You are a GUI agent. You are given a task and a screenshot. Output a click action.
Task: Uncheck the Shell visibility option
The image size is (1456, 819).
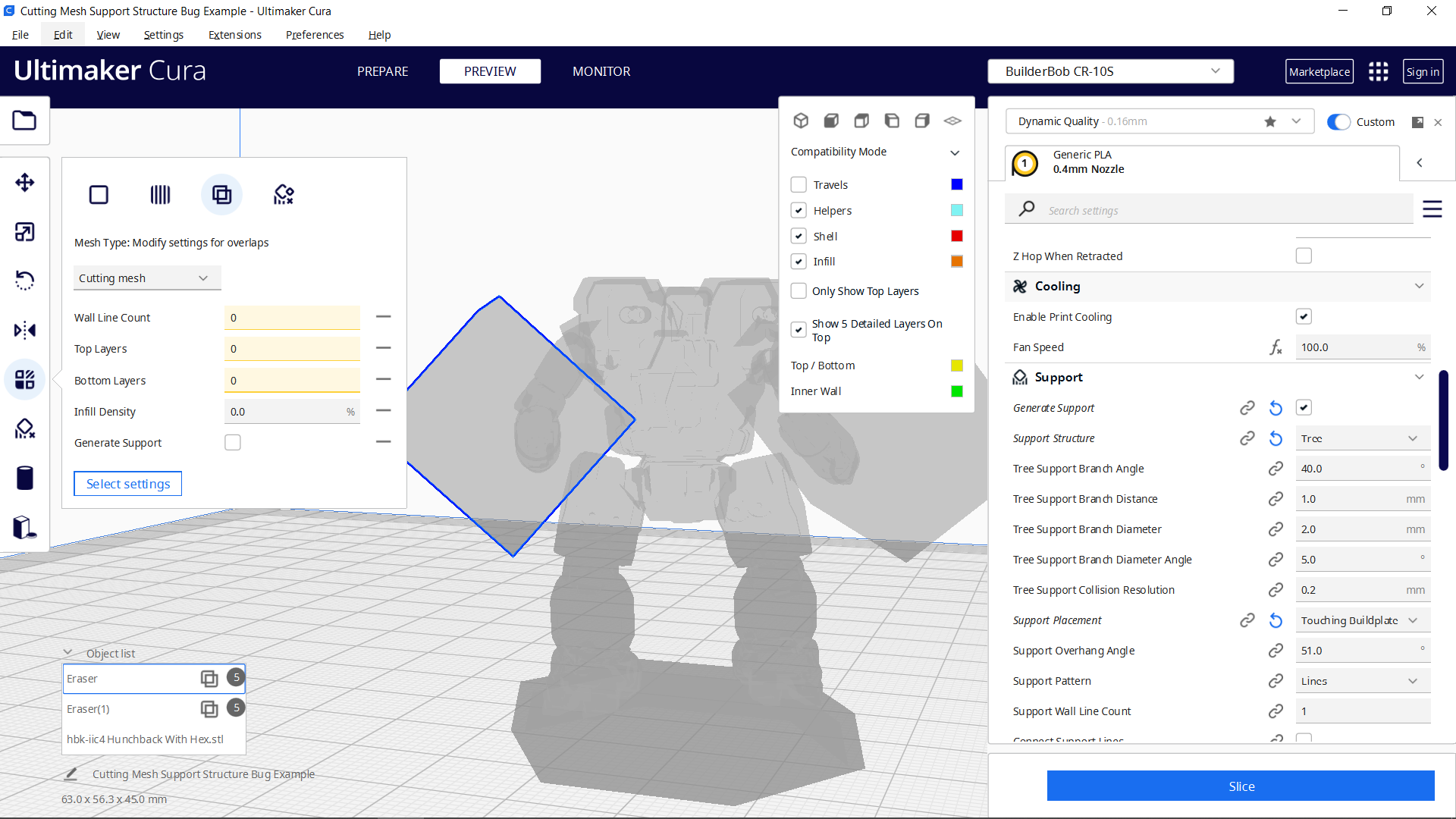799,236
